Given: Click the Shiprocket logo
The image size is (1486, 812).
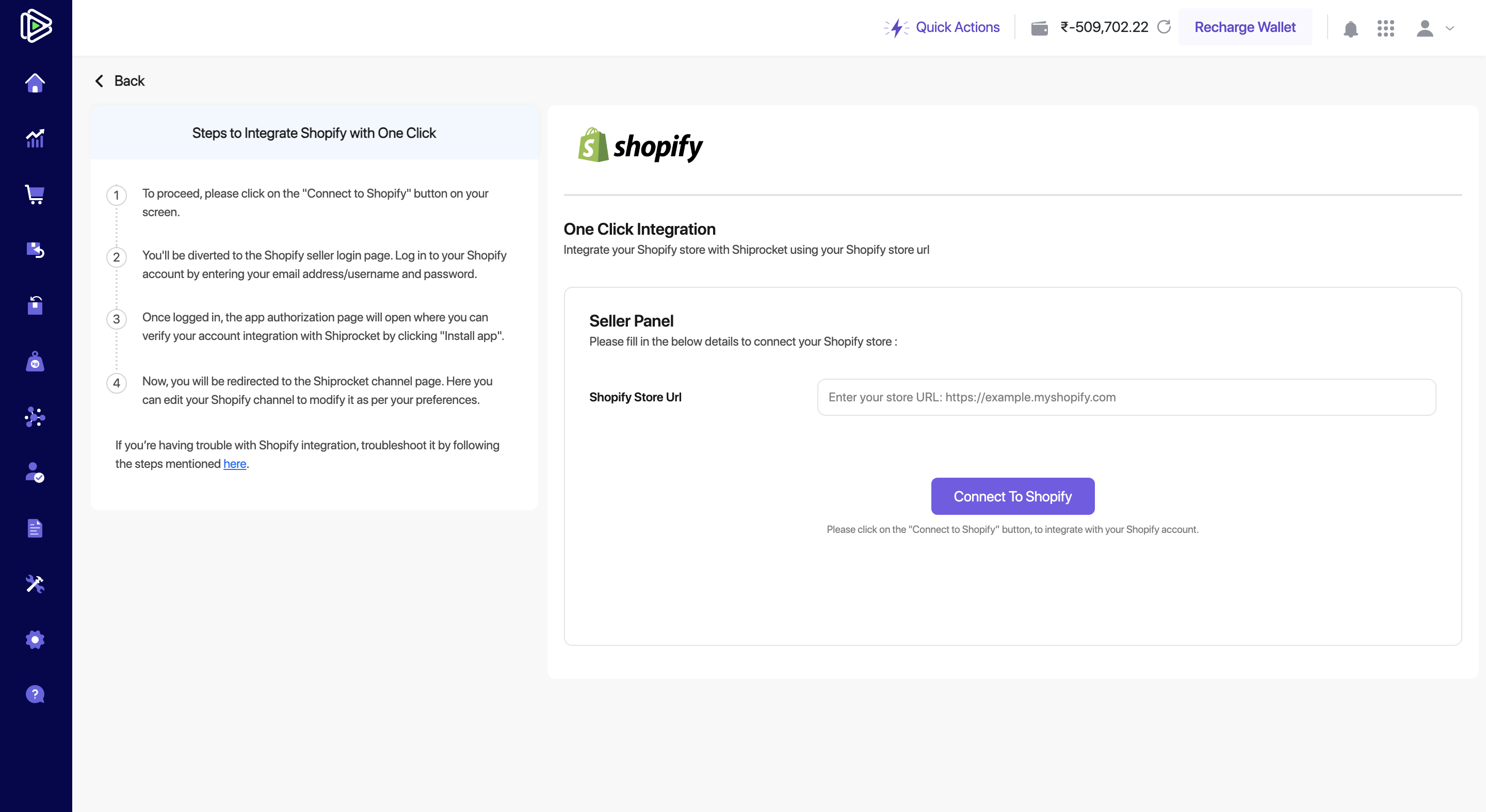Looking at the screenshot, I should point(36,26).
